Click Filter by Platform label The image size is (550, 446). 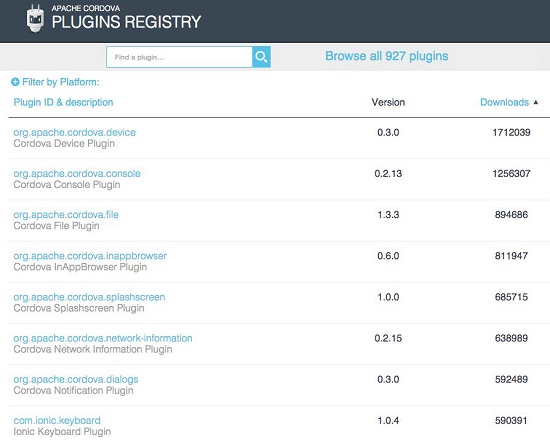point(61,82)
